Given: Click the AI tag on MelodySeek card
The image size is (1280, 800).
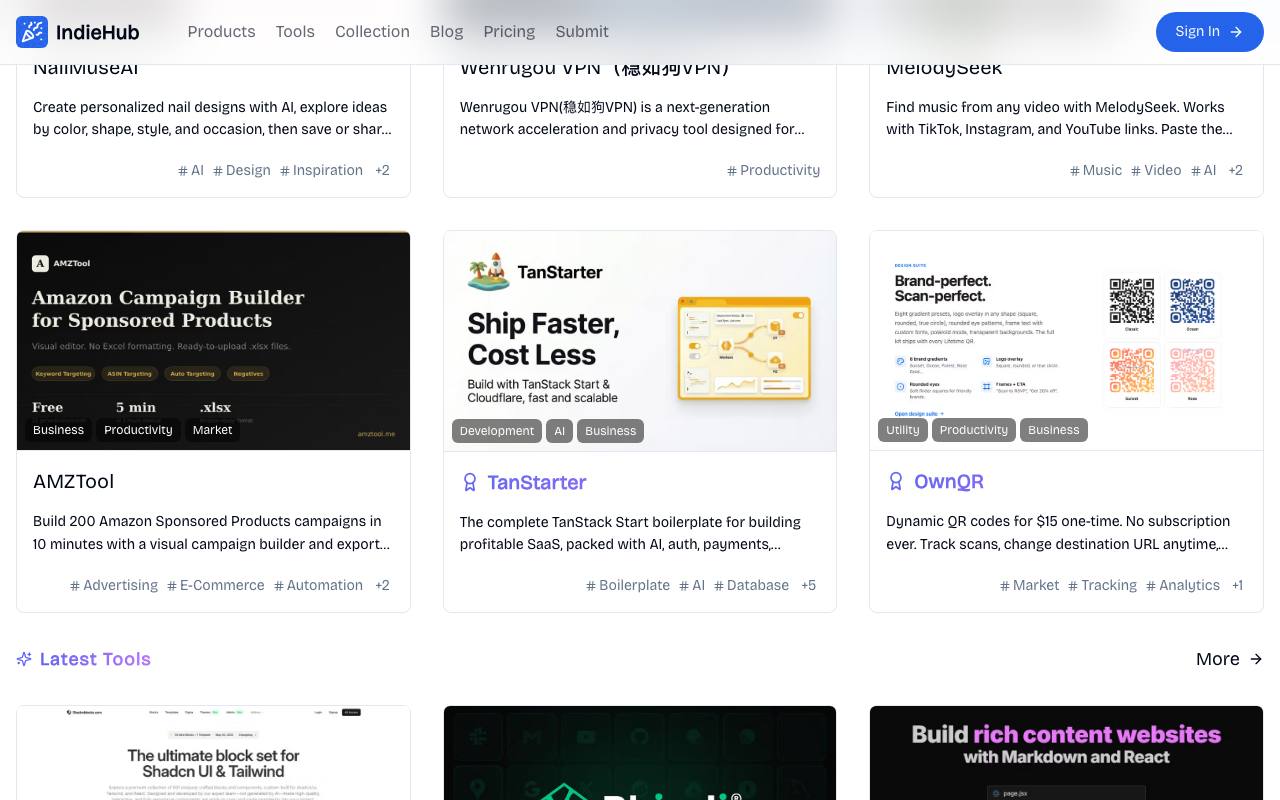Looking at the screenshot, I should (1204, 170).
